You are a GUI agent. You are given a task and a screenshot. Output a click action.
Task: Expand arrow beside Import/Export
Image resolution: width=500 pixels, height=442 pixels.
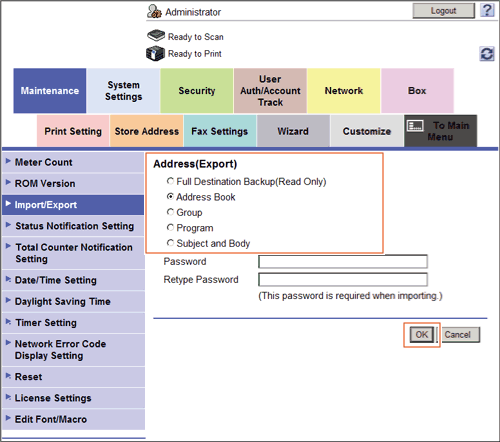point(8,203)
